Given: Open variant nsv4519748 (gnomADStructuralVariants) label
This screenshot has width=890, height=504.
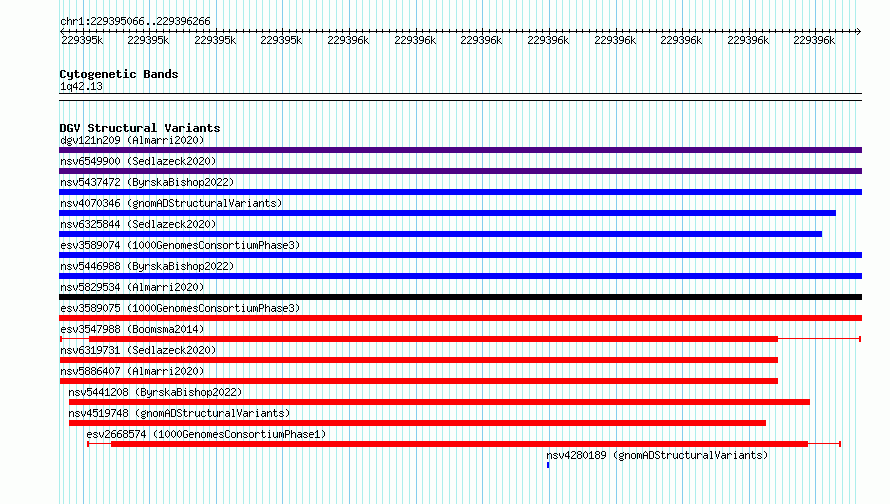Looking at the screenshot, I should point(179,413).
